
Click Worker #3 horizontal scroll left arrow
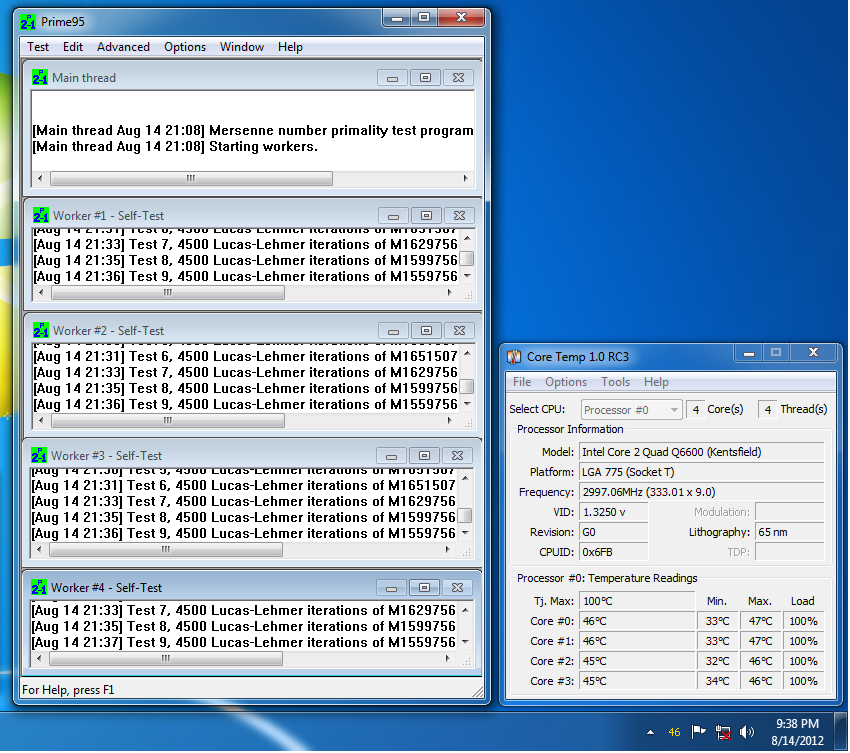(38, 550)
